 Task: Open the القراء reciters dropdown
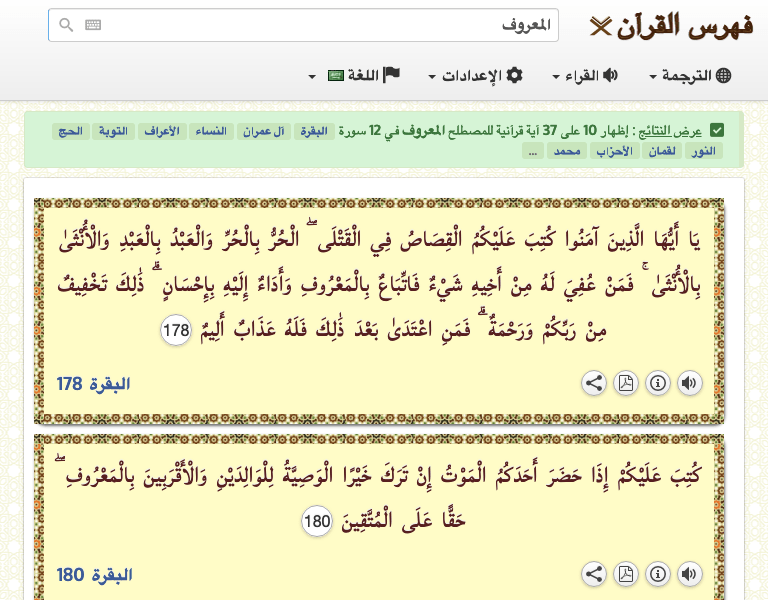pyautogui.click(x=585, y=76)
